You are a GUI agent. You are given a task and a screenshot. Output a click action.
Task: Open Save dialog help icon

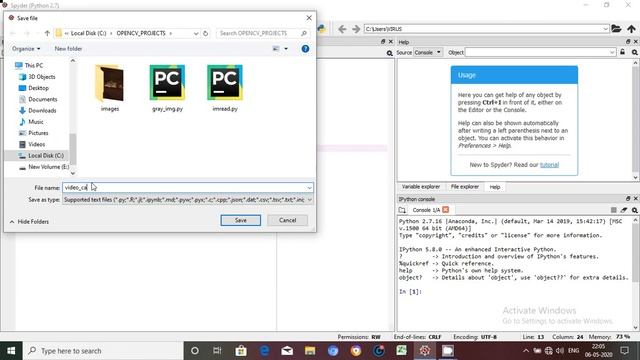point(305,49)
